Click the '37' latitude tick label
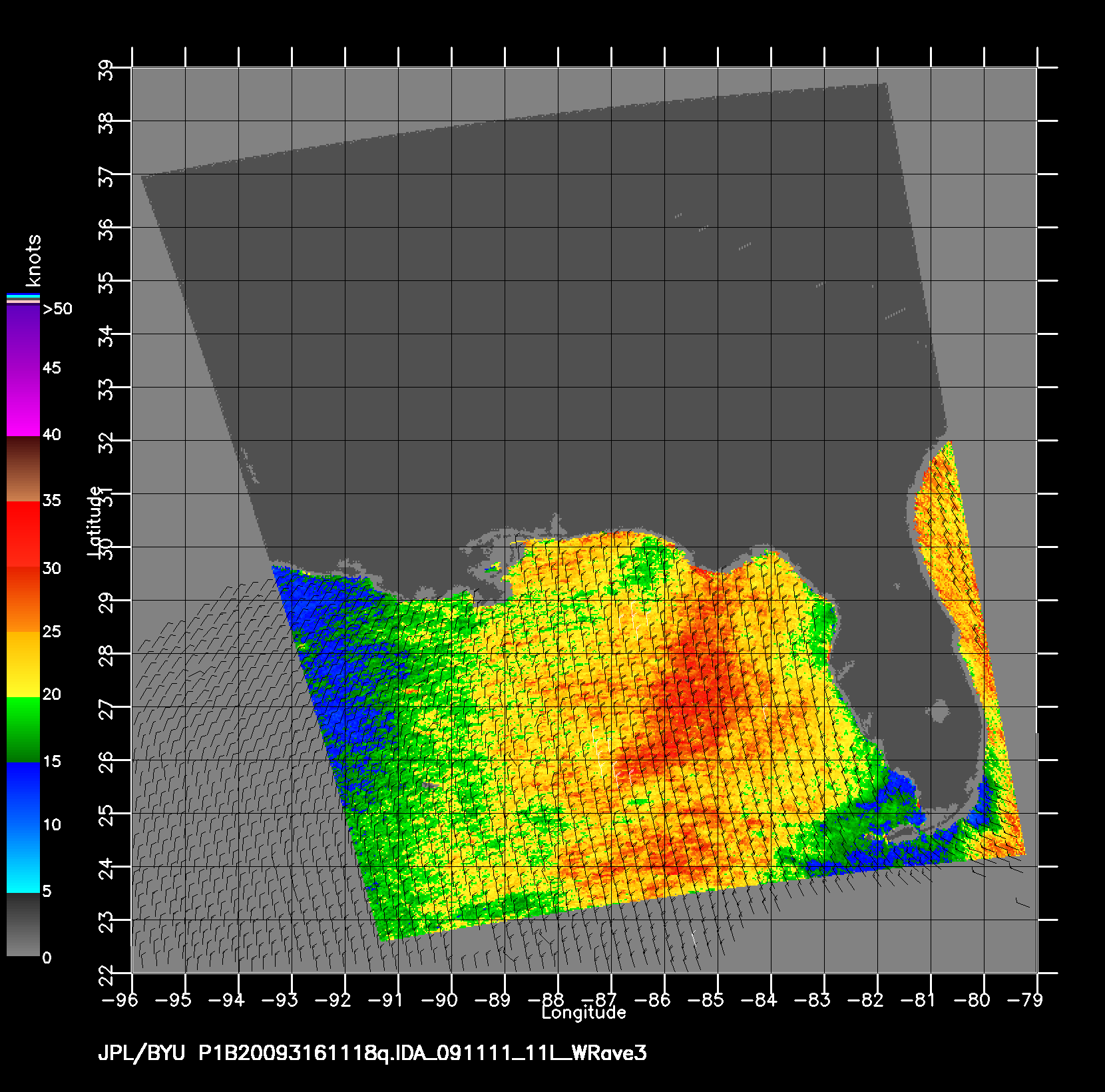The width and height of the screenshot is (1105, 1092). click(x=106, y=176)
